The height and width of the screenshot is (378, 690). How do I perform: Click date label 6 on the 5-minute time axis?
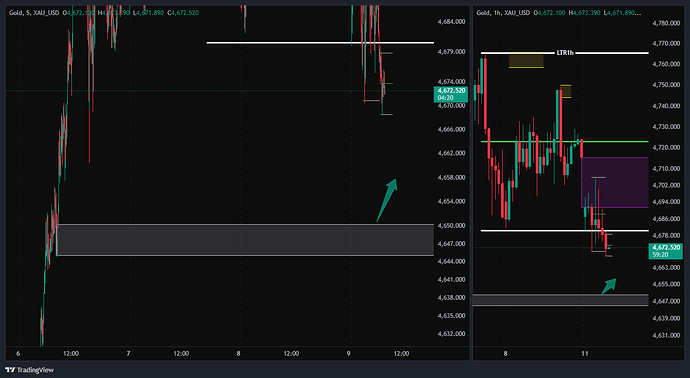click(x=18, y=353)
